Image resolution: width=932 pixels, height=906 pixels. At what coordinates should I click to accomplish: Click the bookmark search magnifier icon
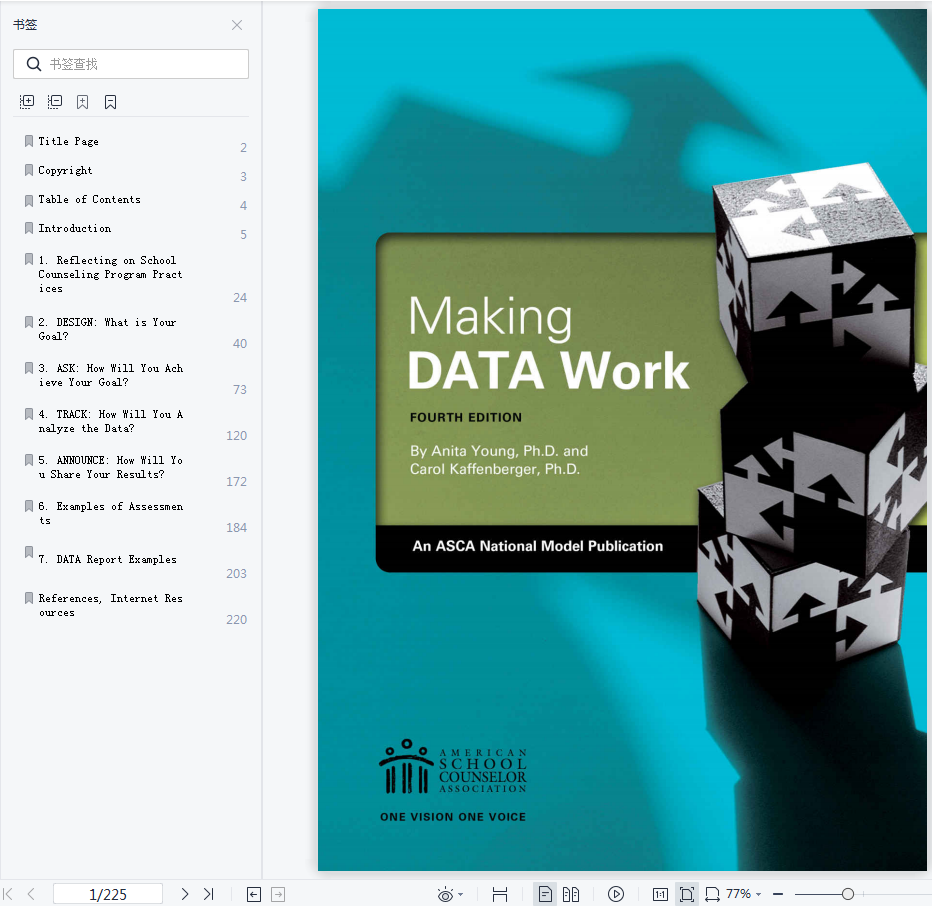tap(34, 64)
